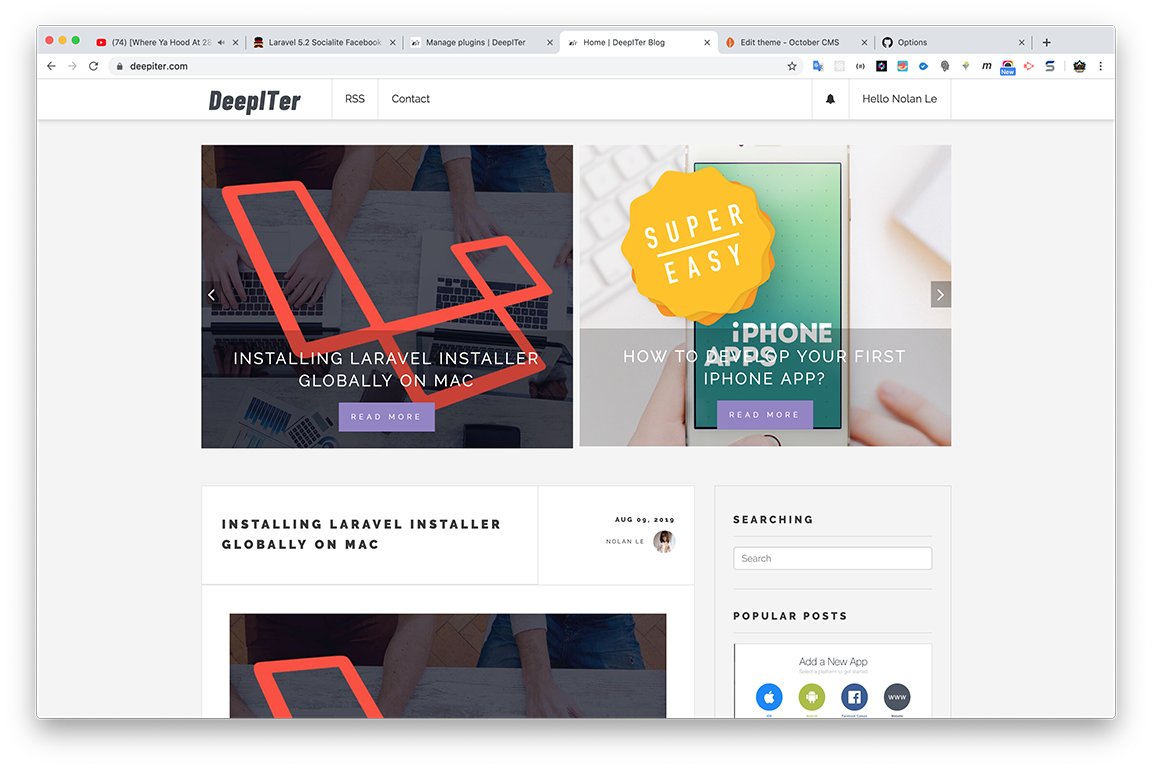
Task: Click the Facebook Canvas platform icon
Action: (x=854, y=697)
